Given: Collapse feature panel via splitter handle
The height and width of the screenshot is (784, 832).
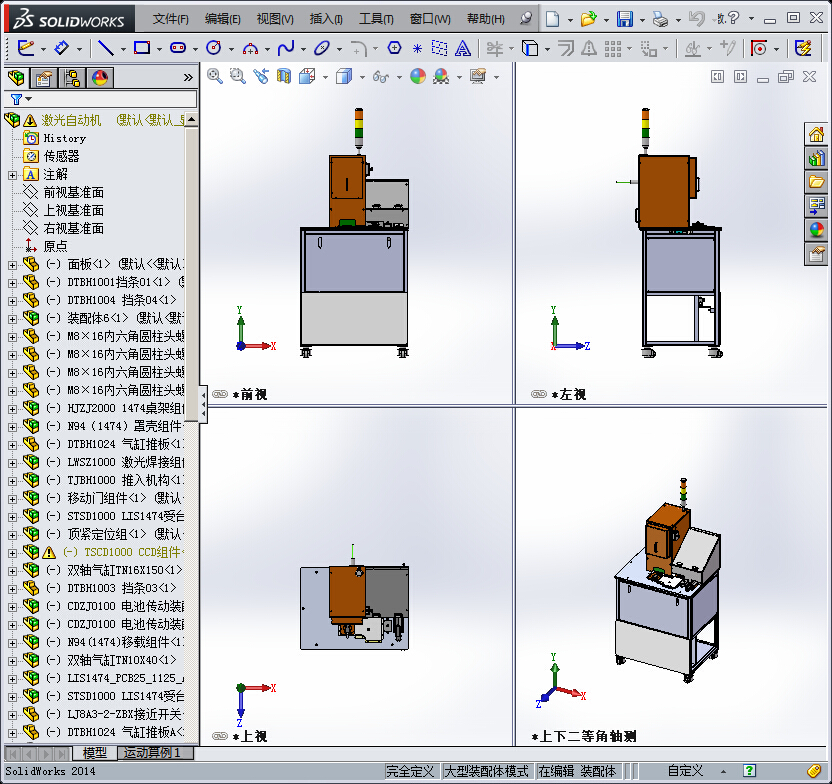Looking at the screenshot, I should coord(203,405).
